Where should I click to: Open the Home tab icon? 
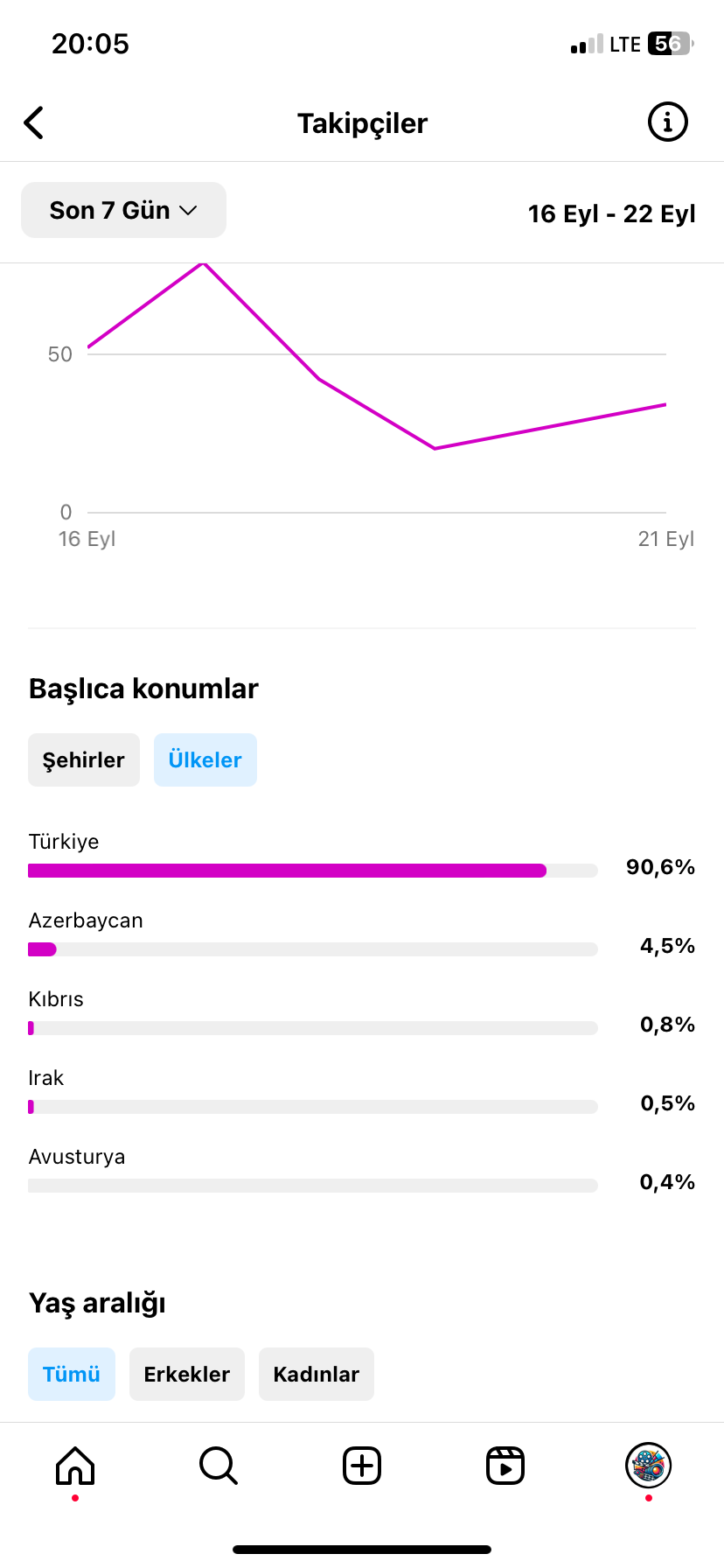75,1465
